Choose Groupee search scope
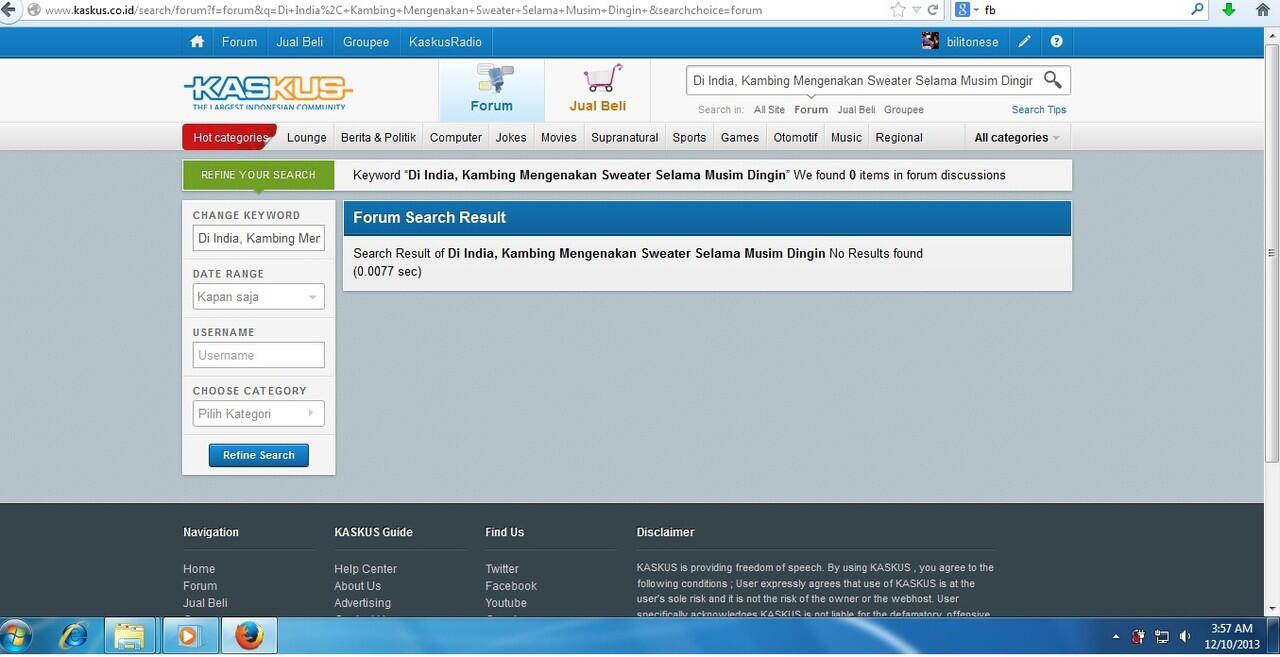1280x657 pixels. click(x=904, y=110)
